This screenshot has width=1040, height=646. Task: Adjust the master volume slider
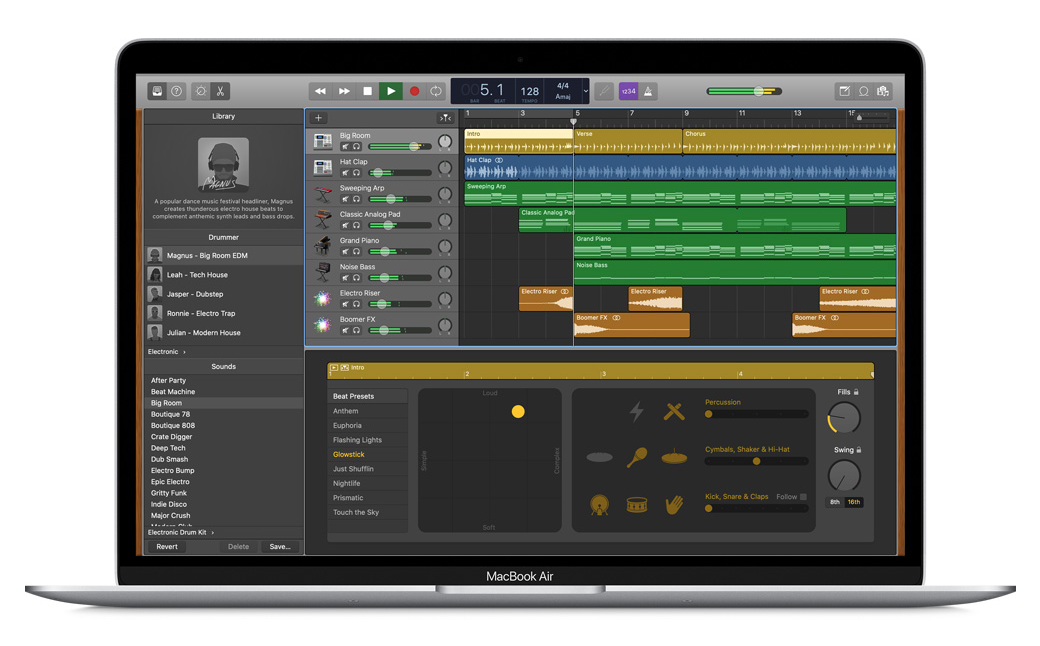point(744,91)
